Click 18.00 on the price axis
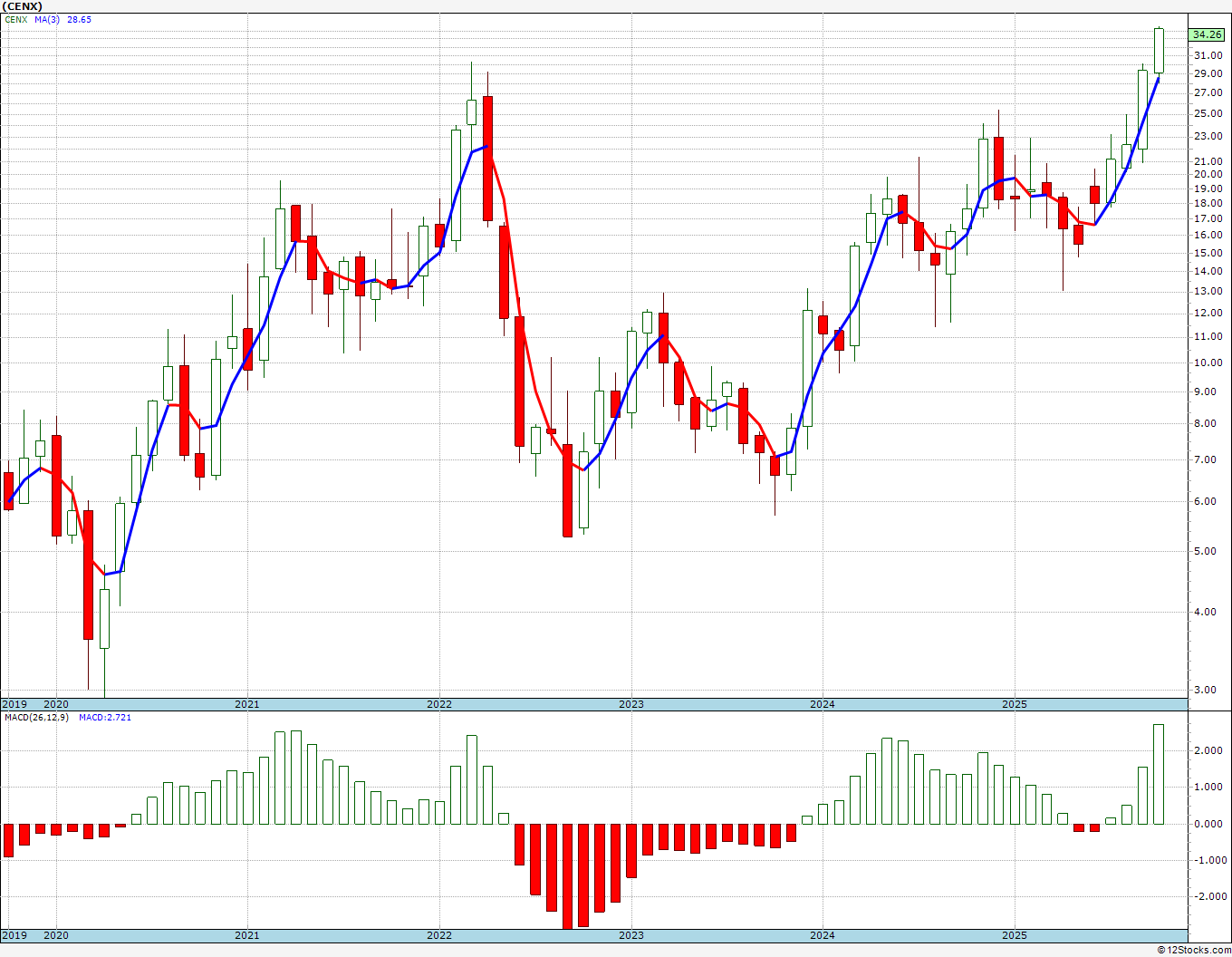Viewport: 1232px width, 957px height. click(1208, 203)
